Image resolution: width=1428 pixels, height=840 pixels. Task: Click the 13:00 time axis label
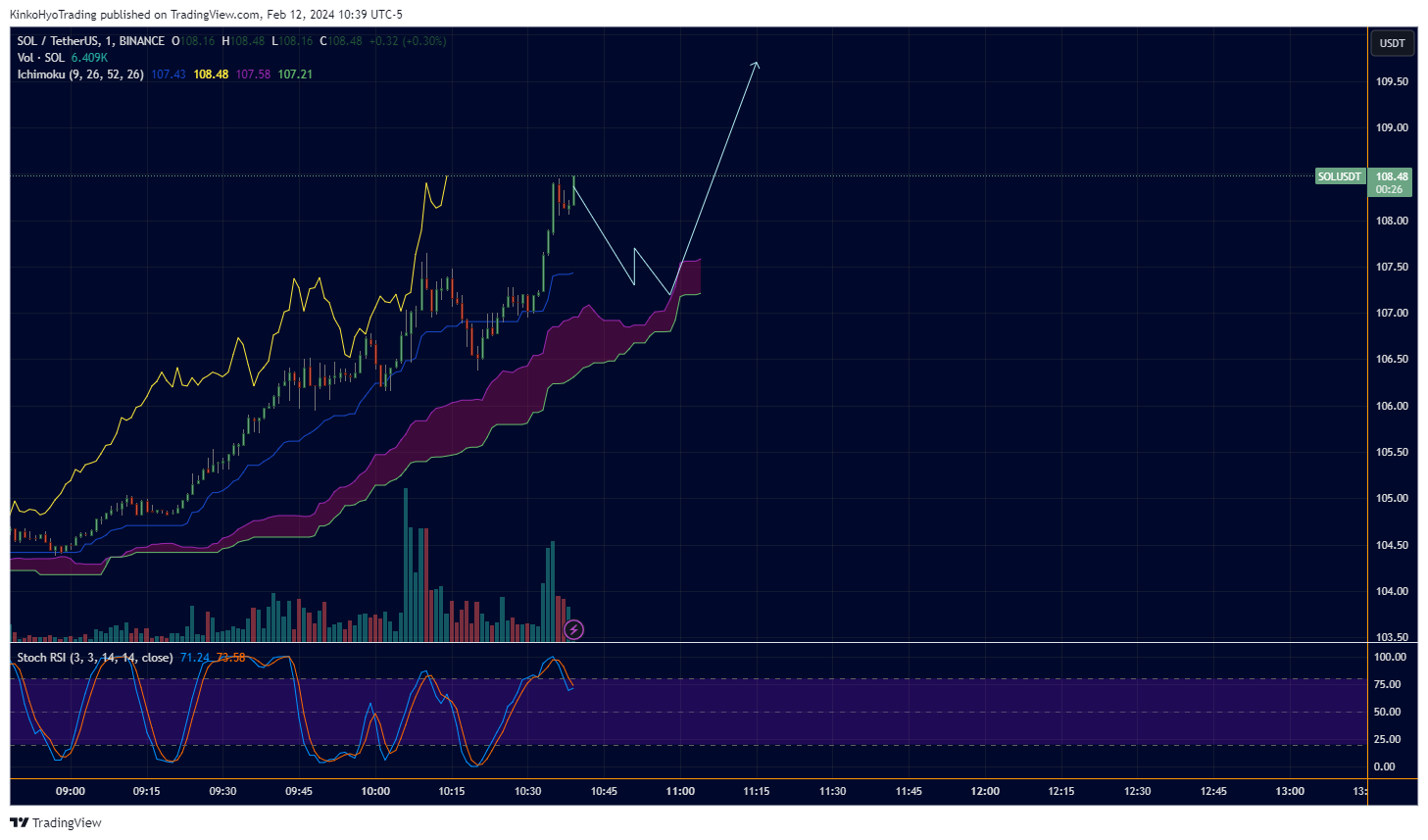point(1290,791)
